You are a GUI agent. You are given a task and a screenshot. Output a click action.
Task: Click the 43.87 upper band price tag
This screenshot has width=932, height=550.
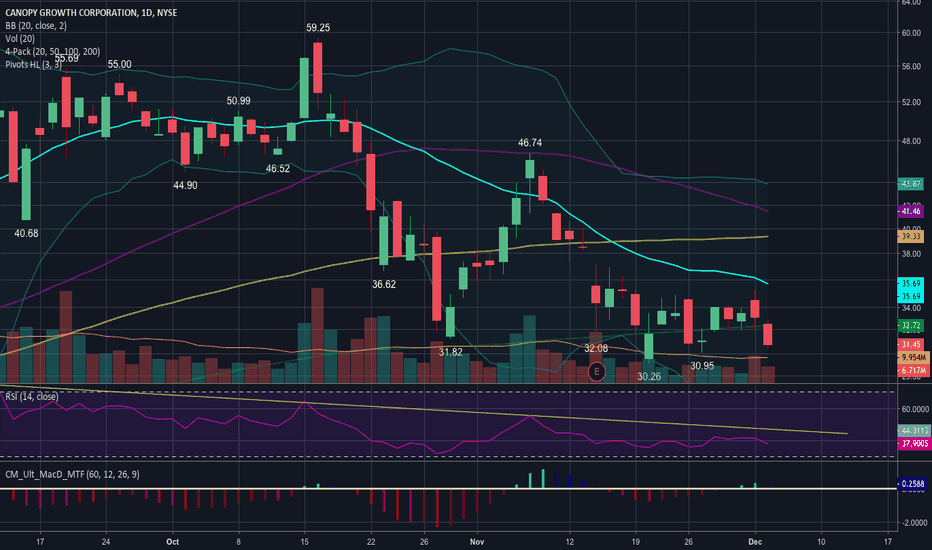pos(910,184)
